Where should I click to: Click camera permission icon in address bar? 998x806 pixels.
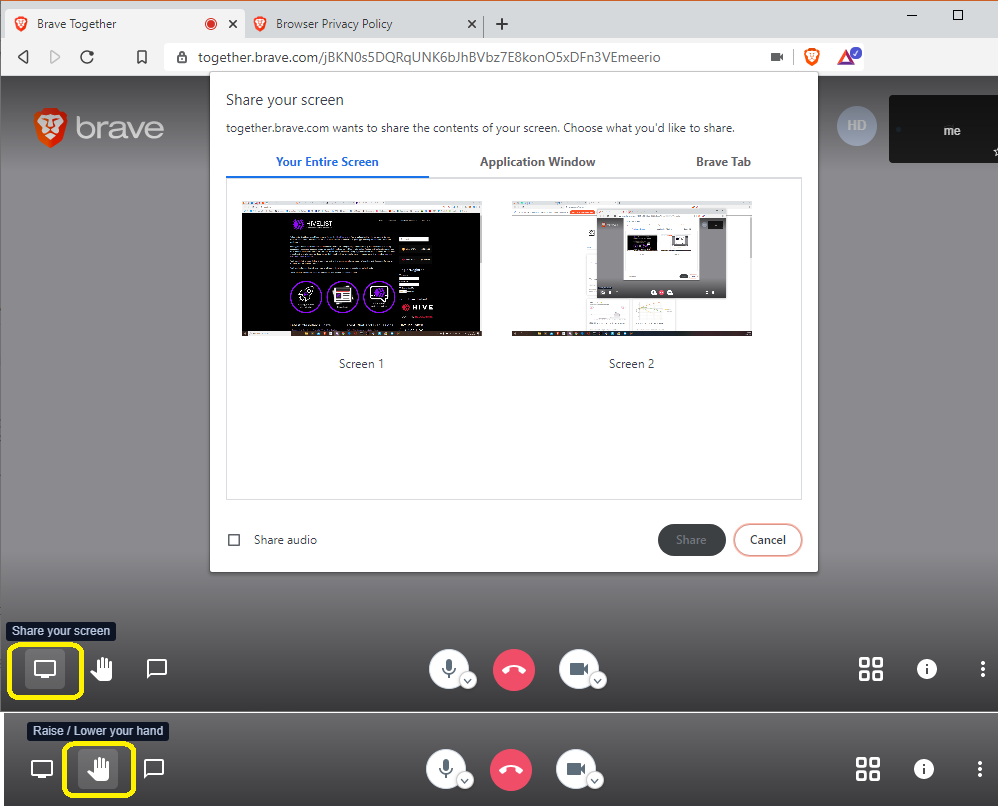[777, 57]
